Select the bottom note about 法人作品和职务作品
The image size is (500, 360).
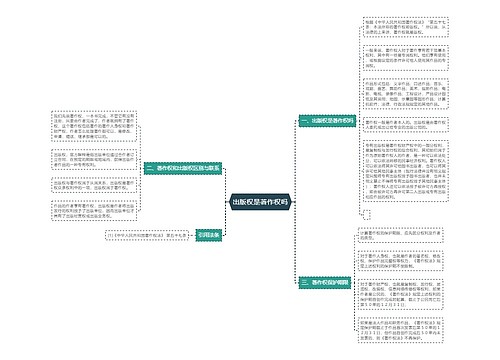pyautogui.click(x=400, y=330)
